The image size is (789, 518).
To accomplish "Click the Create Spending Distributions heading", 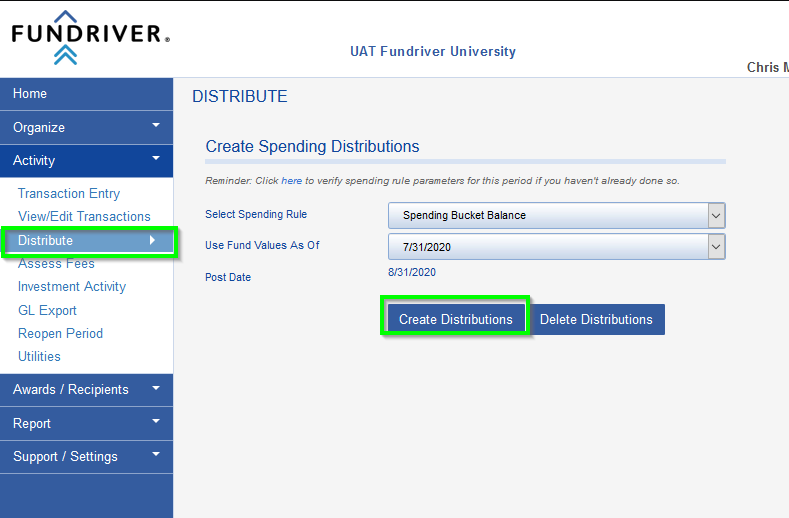I will [x=312, y=146].
